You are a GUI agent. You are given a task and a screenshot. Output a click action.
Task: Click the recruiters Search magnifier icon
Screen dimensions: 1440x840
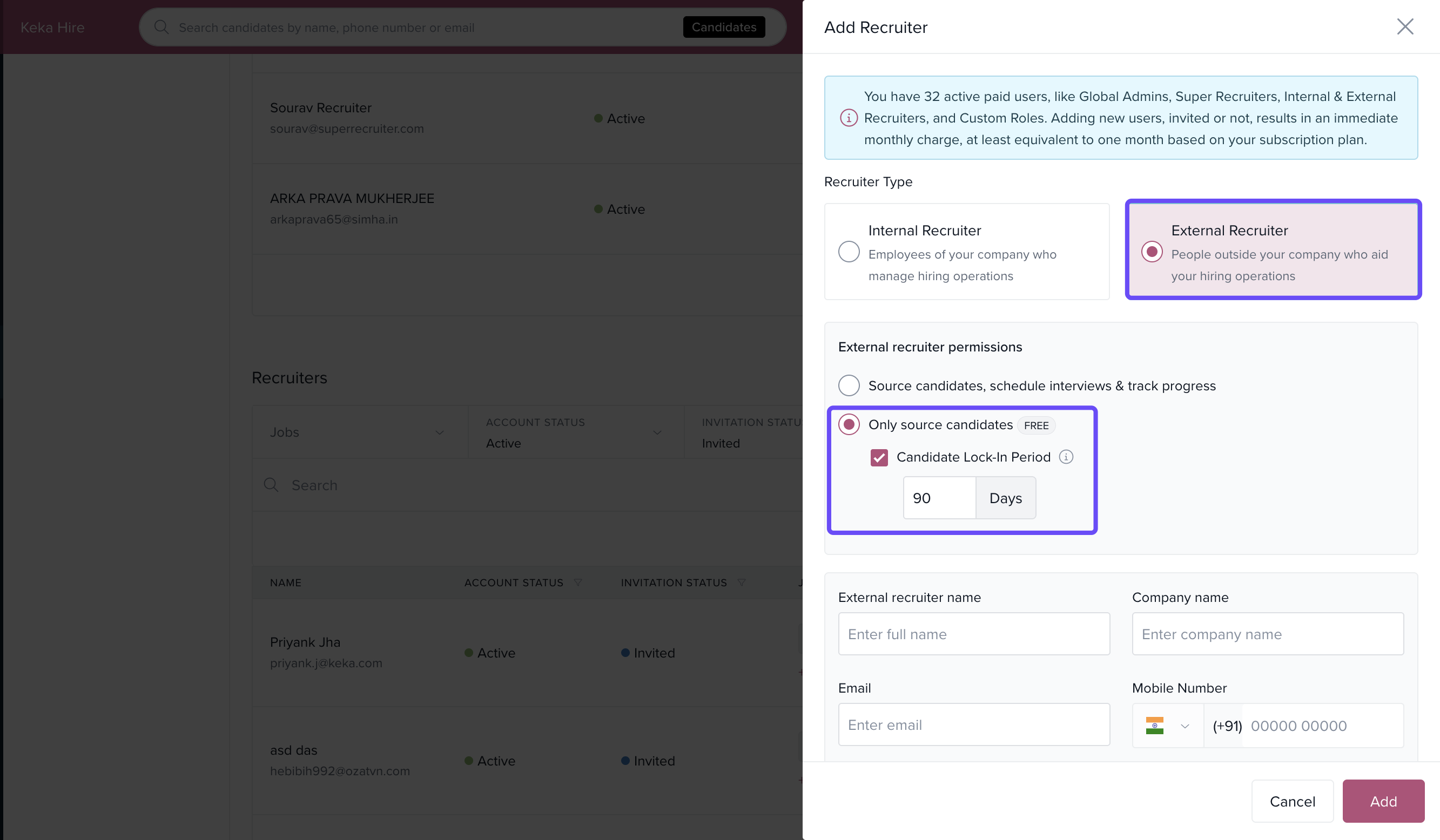point(272,485)
